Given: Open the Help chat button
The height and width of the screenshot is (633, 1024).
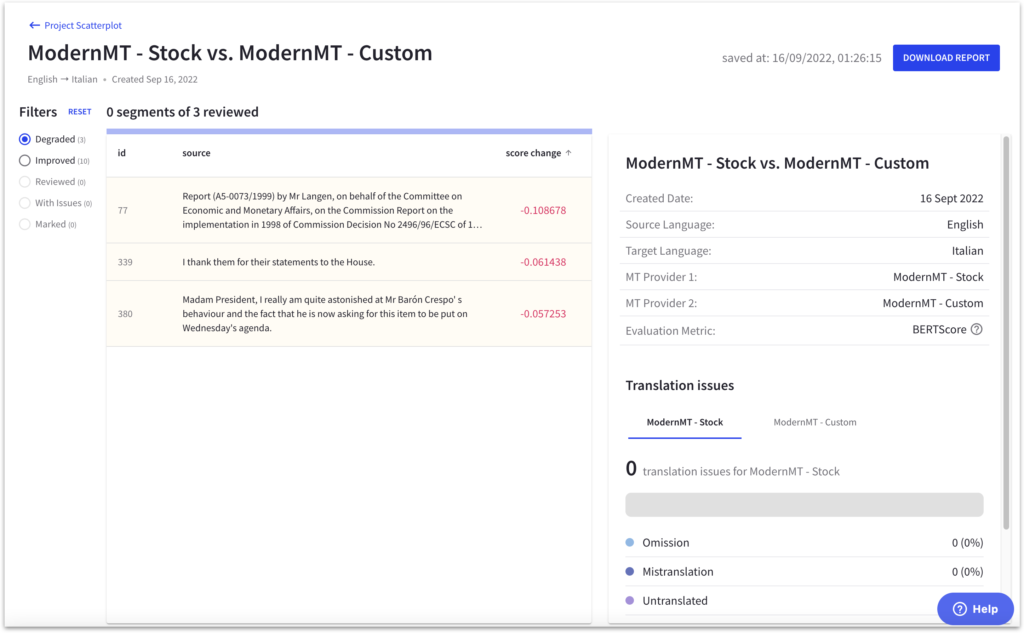Looking at the screenshot, I should click(975, 609).
